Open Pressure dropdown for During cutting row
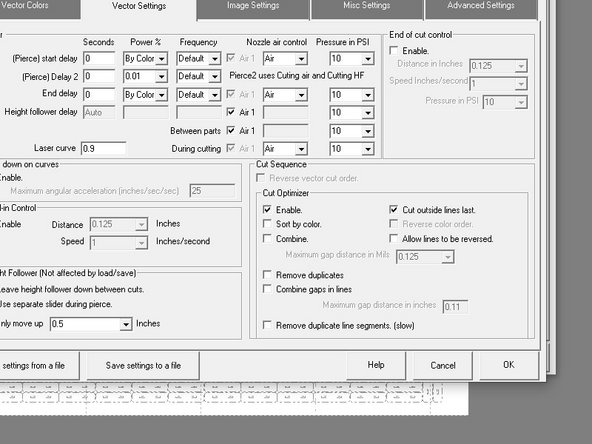The width and height of the screenshot is (592, 444). (368, 149)
